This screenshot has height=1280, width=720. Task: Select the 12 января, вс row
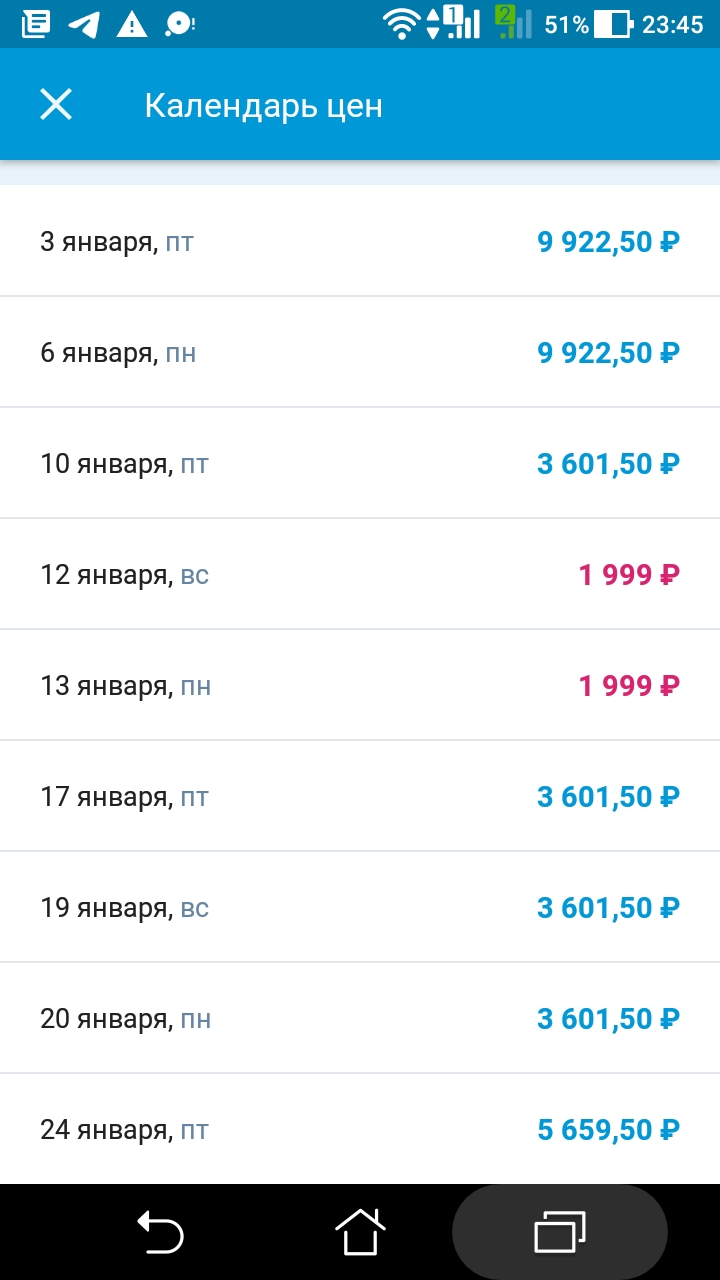tap(360, 575)
